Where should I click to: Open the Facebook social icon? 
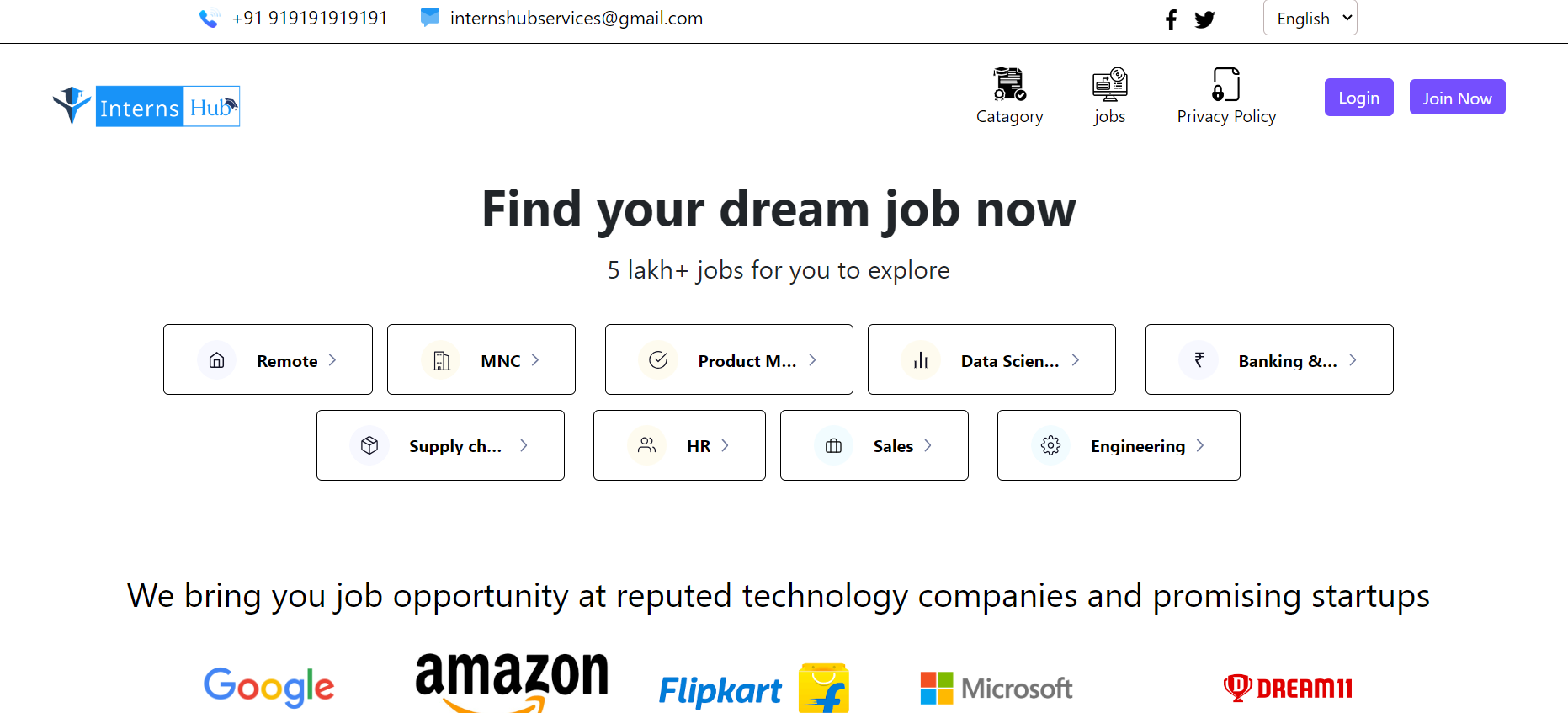tap(1171, 19)
